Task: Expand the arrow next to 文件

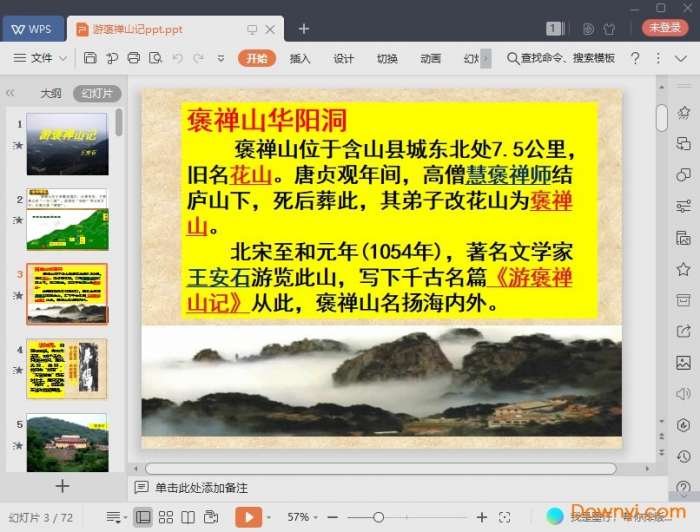Action: 63,58
